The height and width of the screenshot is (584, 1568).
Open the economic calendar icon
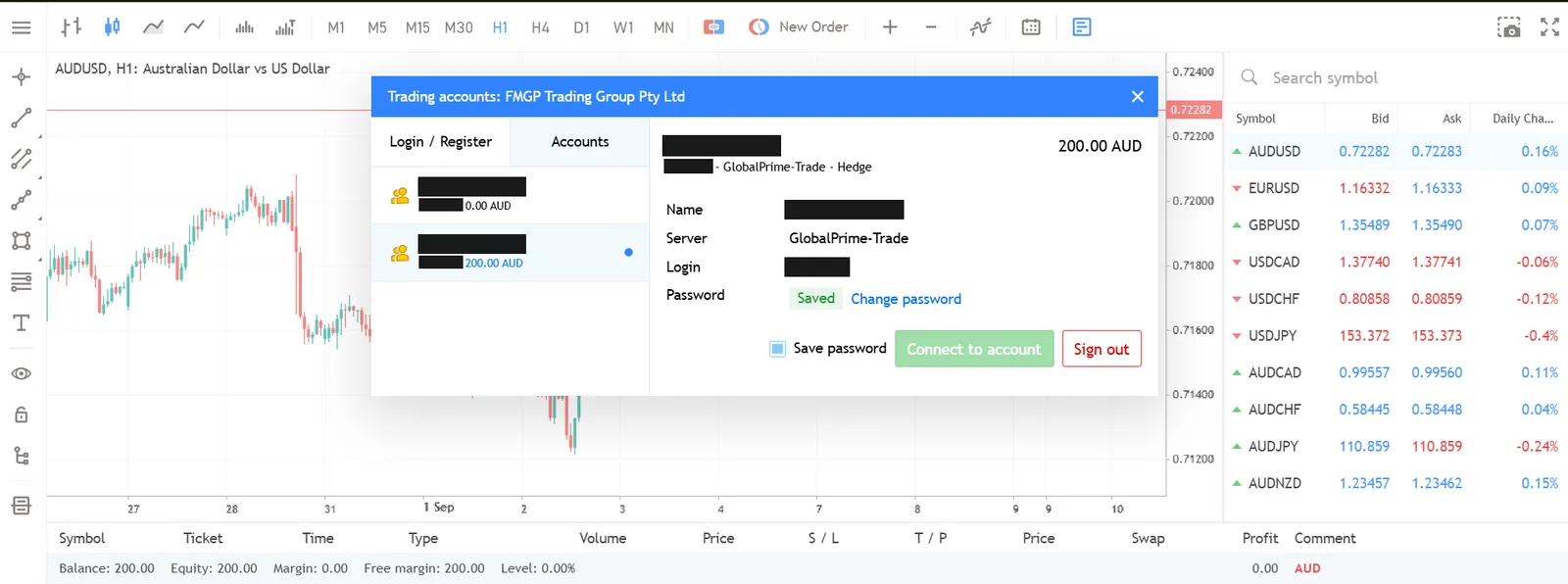pyautogui.click(x=1031, y=27)
